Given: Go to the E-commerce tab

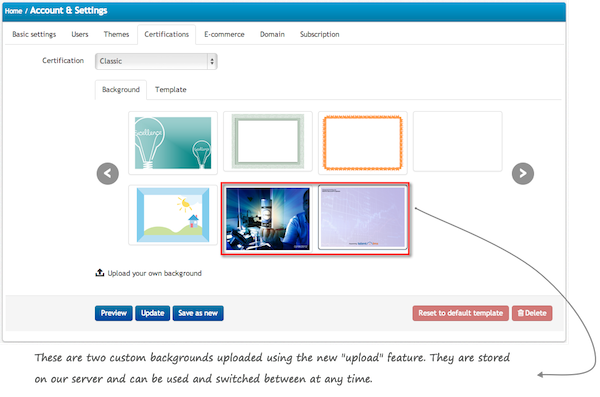Looking at the screenshot, I should click(x=224, y=34).
